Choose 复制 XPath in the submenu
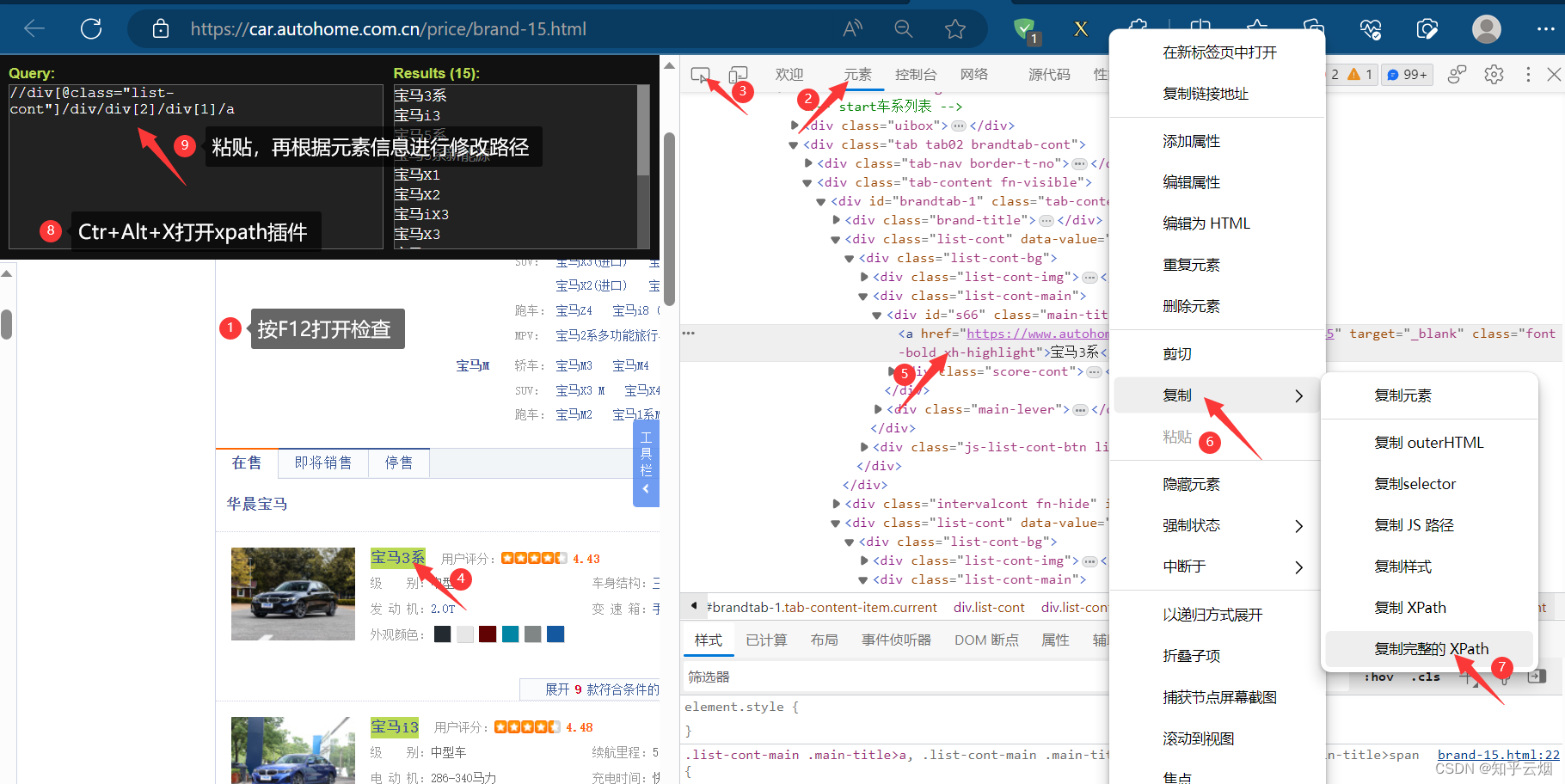Image resolution: width=1565 pixels, height=784 pixels. [x=1430, y=608]
